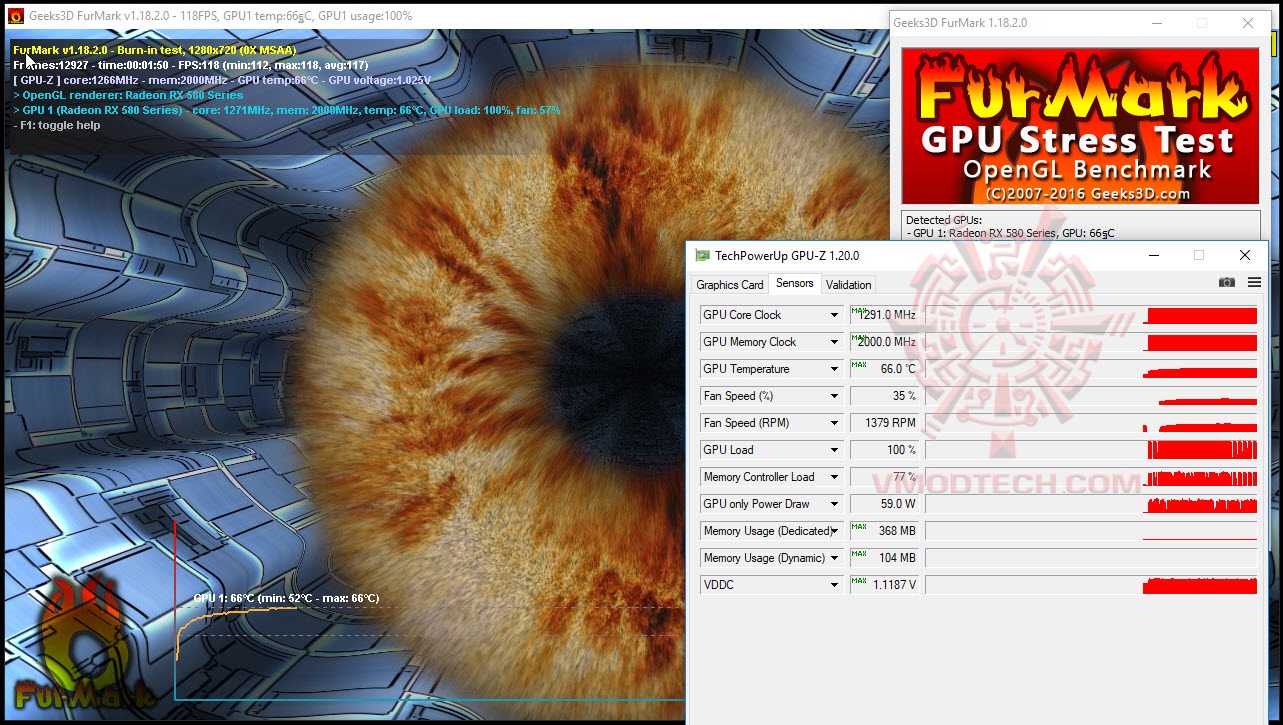Click the GPU Temperature history graph
This screenshot has height=725, width=1283.
click(x=1091, y=369)
